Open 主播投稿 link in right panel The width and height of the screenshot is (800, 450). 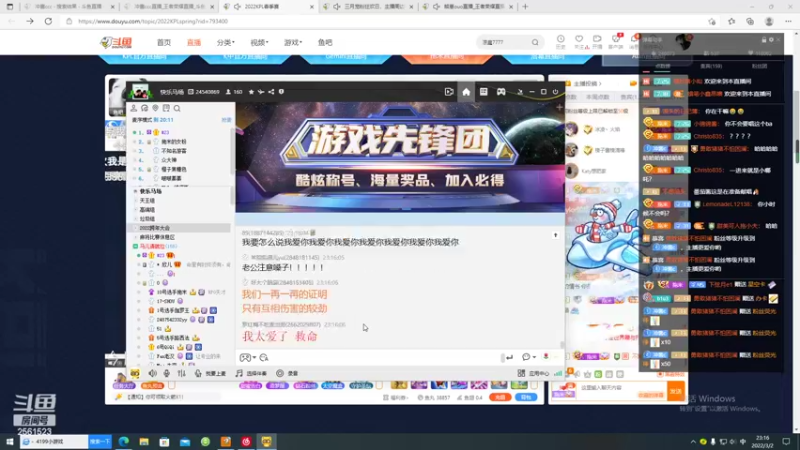pyautogui.click(x=588, y=83)
